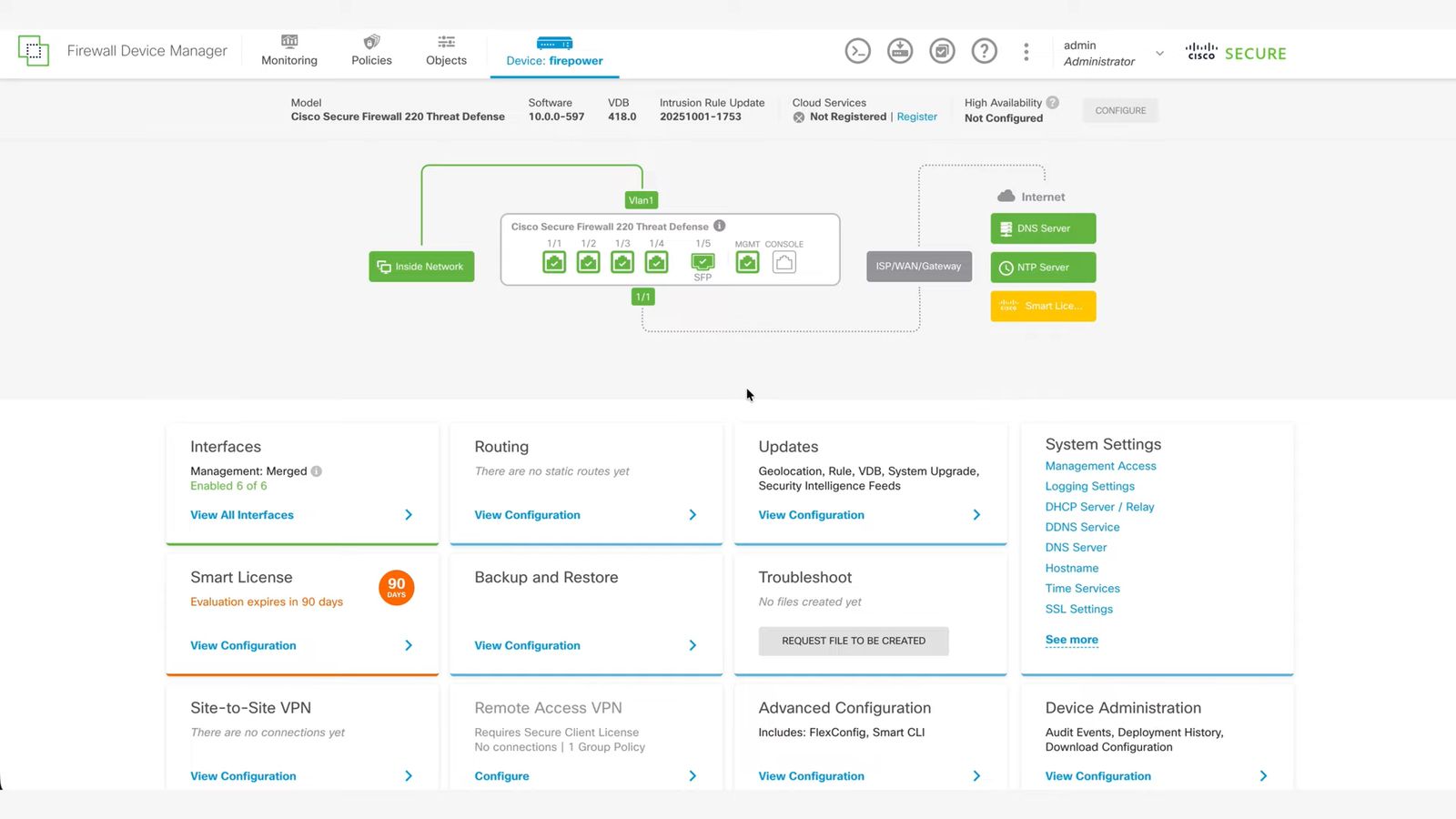Click the device info icon beside model name

pos(719,226)
